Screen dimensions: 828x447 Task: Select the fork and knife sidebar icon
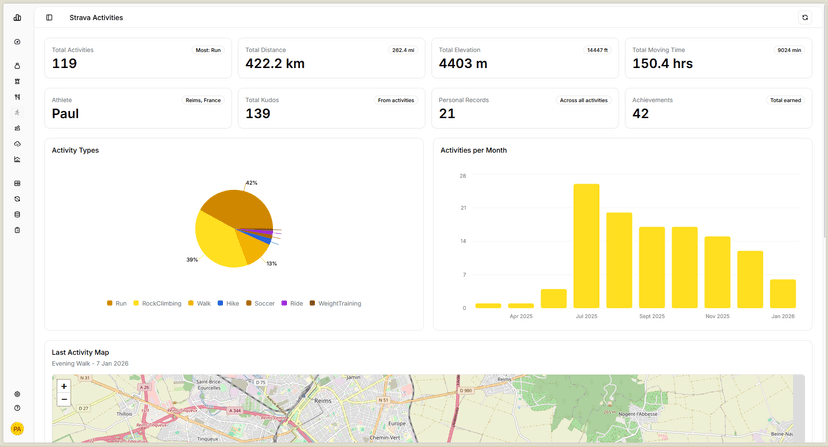click(x=17, y=97)
